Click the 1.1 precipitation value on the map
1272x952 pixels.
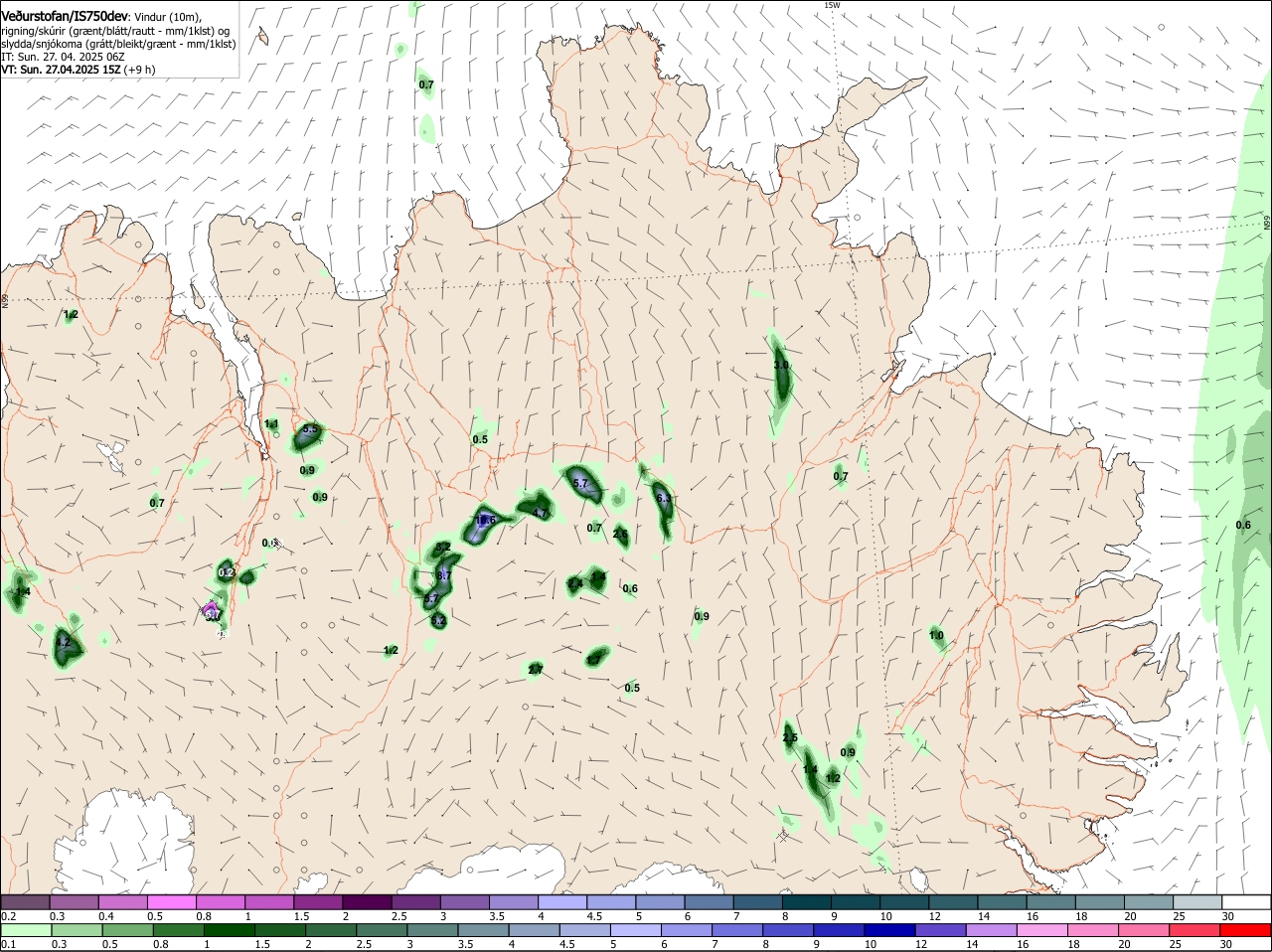pyautogui.click(x=271, y=424)
